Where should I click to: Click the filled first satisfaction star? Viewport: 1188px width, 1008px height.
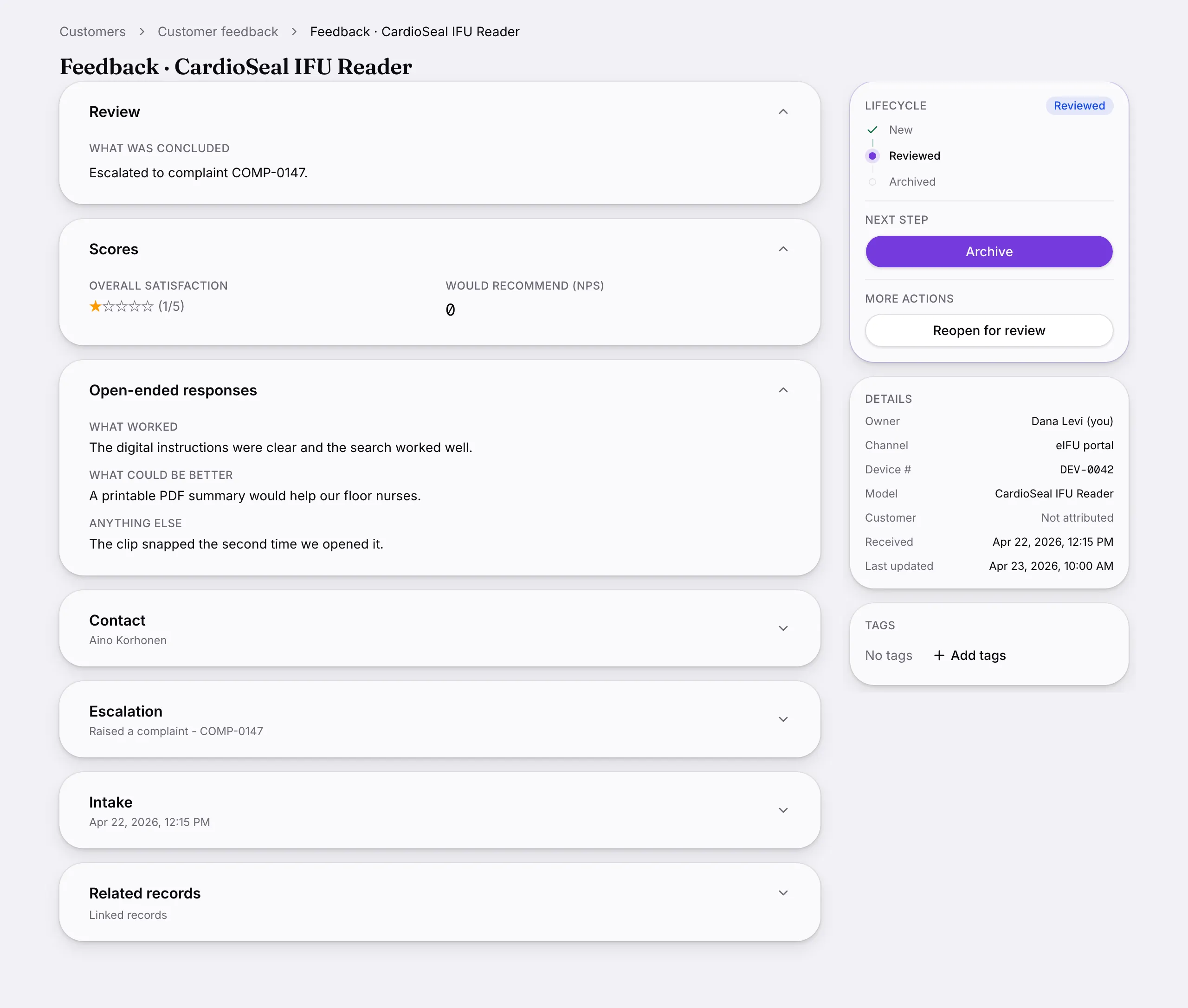96,306
